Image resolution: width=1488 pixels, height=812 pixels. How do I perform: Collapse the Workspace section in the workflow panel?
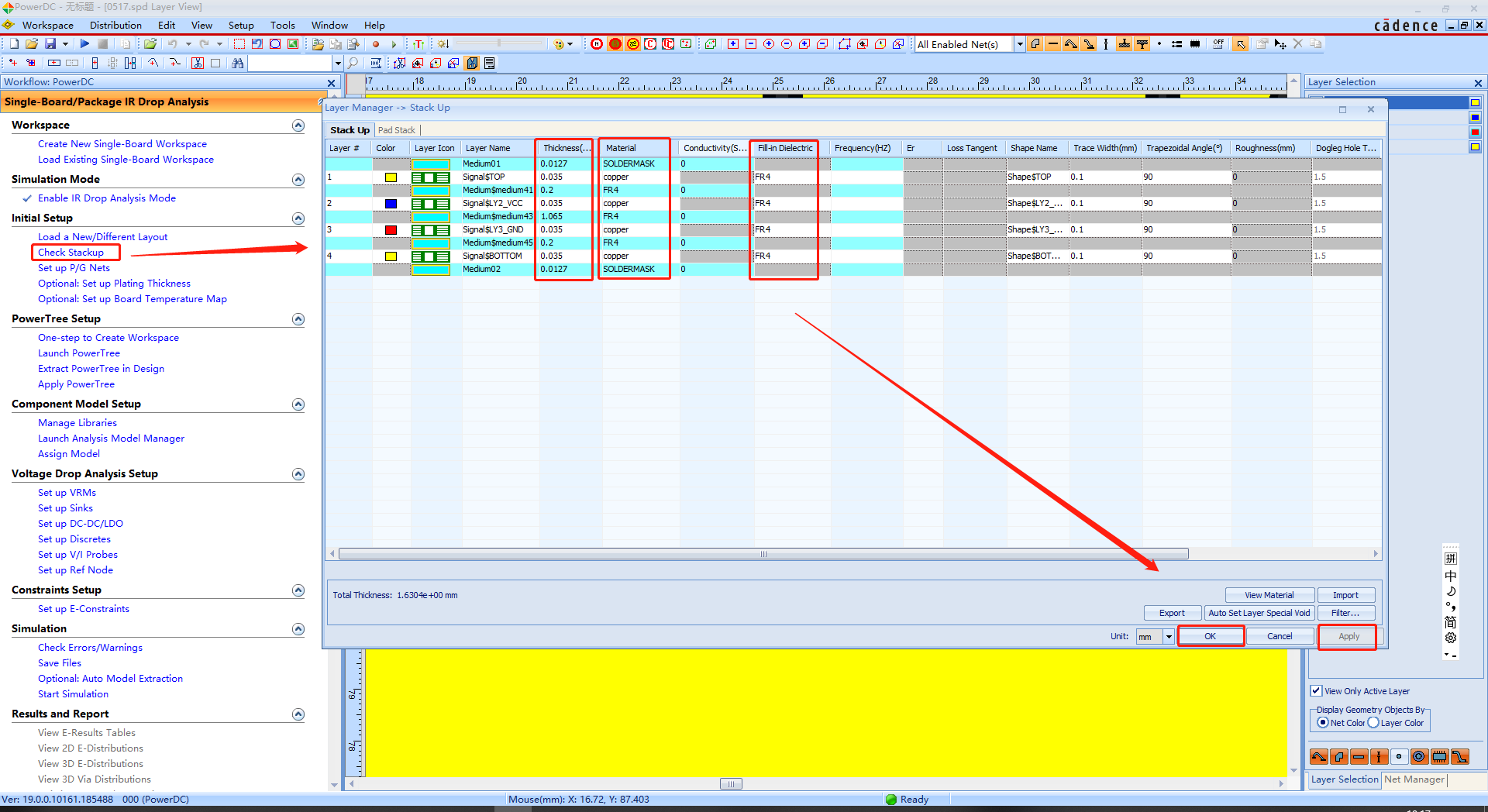(x=298, y=125)
